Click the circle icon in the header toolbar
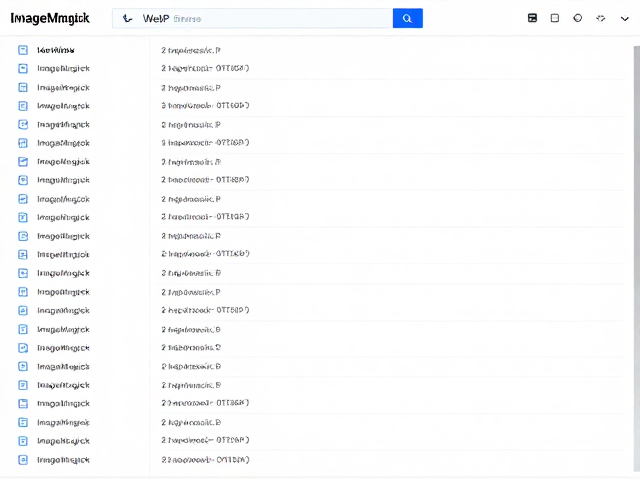Screen dimensions: 640x480 pos(578,18)
